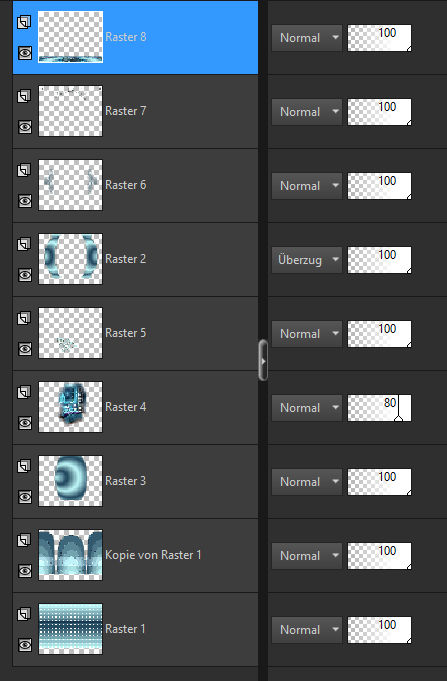
Task: Click the layer type icon of Kopie von Raster 1
Action: point(24,540)
